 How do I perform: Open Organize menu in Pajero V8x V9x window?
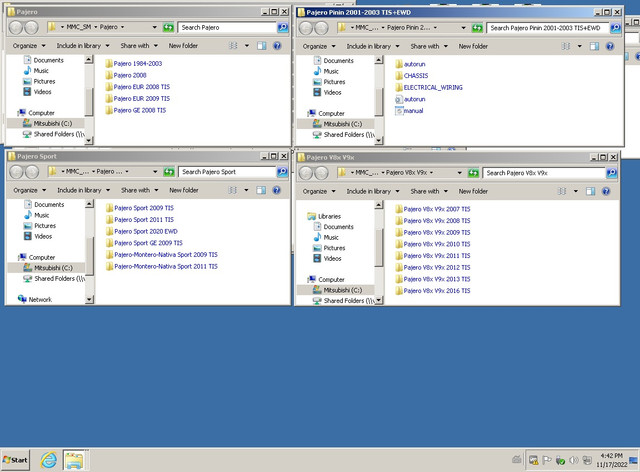click(x=319, y=191)
